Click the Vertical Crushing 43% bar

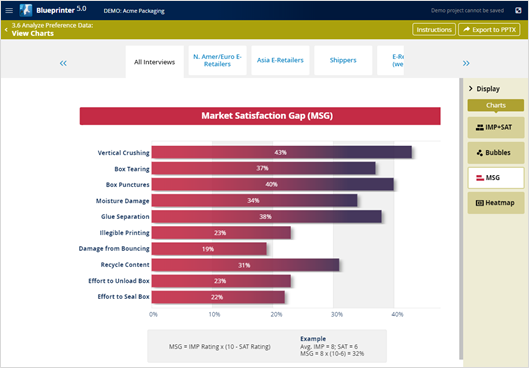282,152
